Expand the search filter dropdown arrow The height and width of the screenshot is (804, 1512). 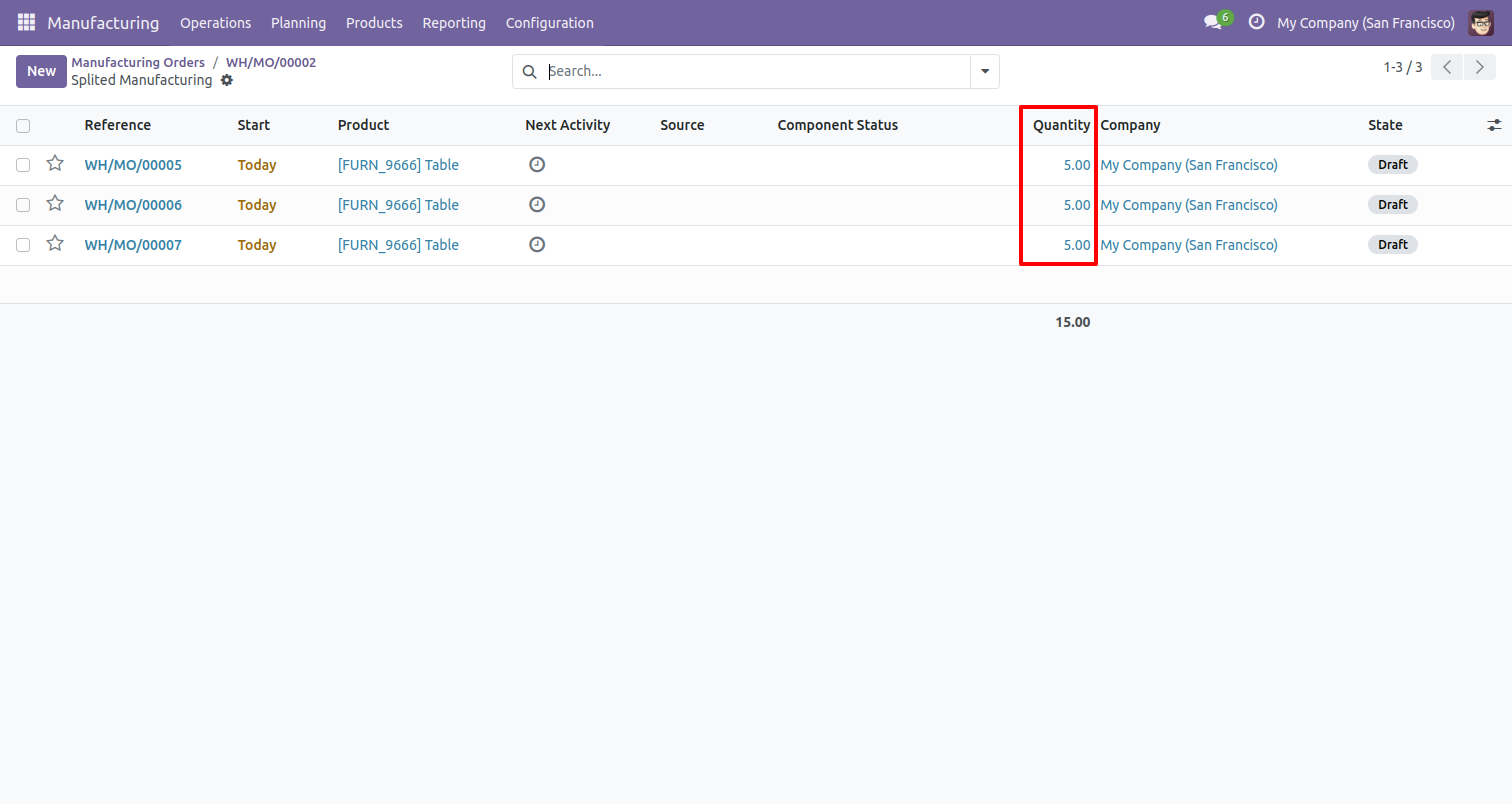click(985, 72)
